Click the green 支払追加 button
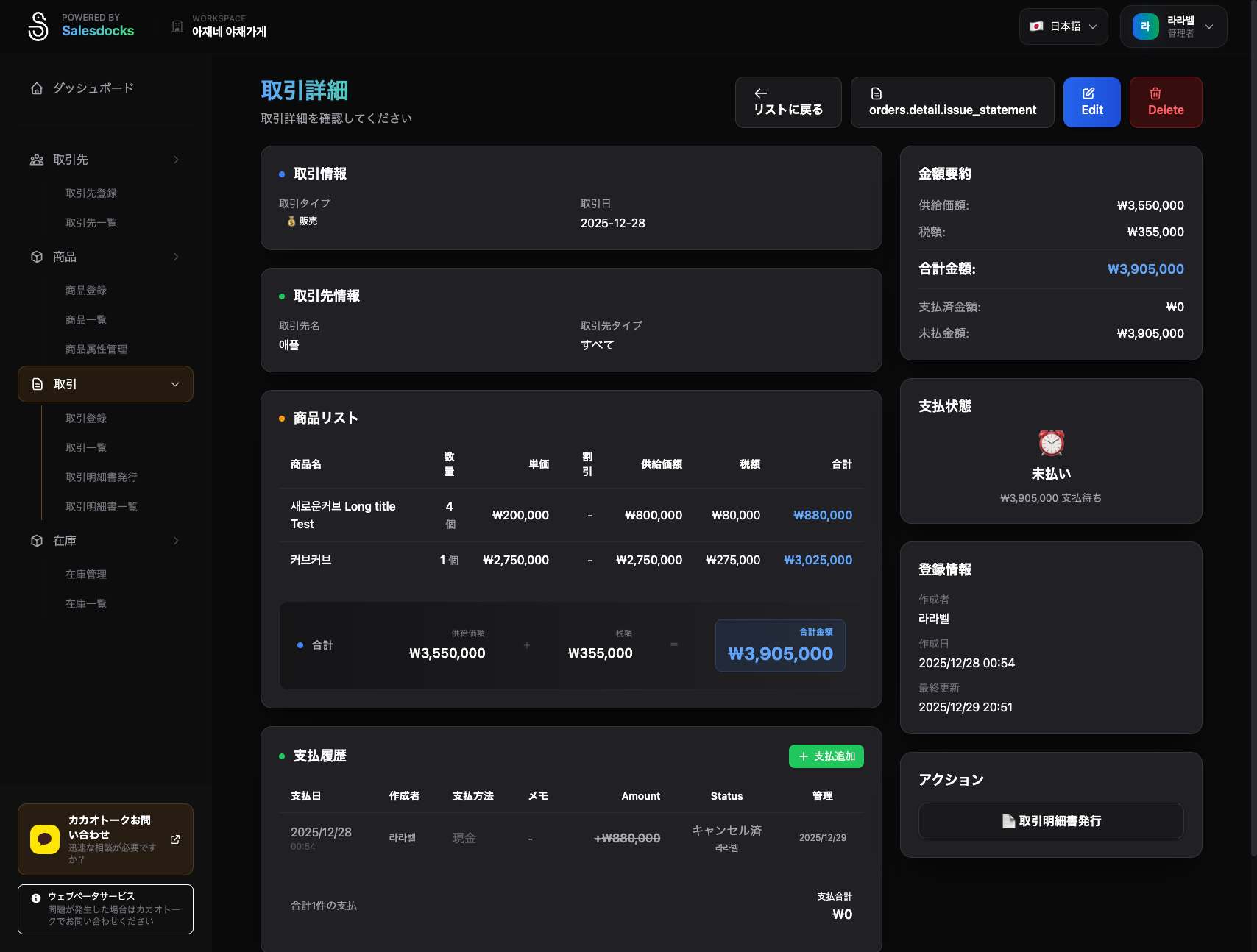 826,756
